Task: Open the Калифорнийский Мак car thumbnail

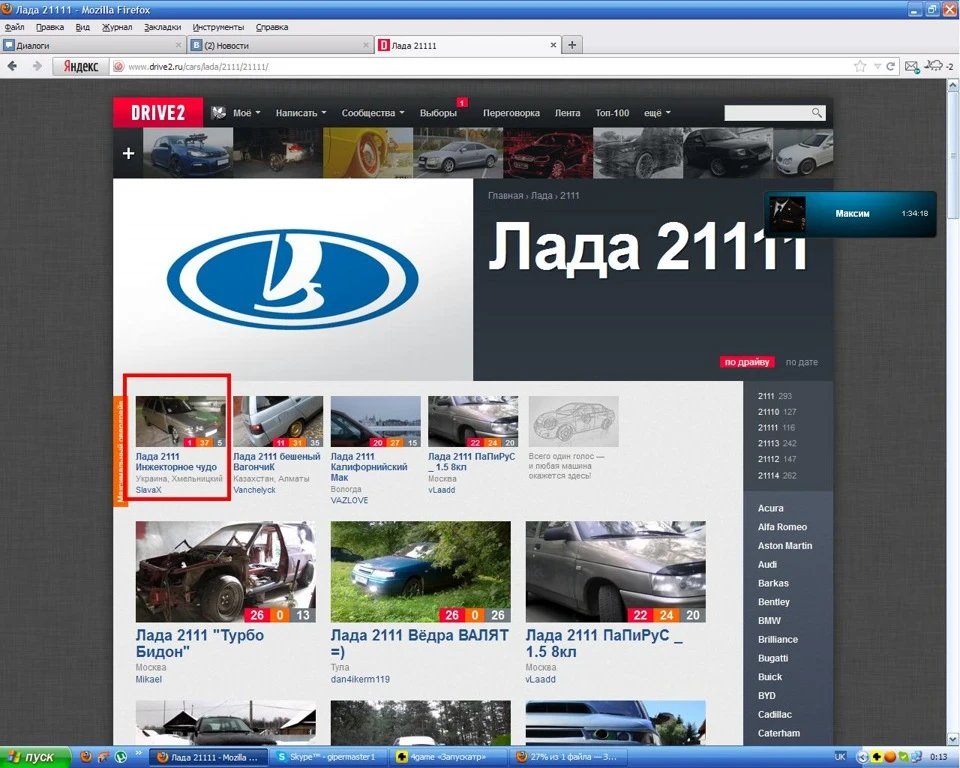Action: coord(375,421)
